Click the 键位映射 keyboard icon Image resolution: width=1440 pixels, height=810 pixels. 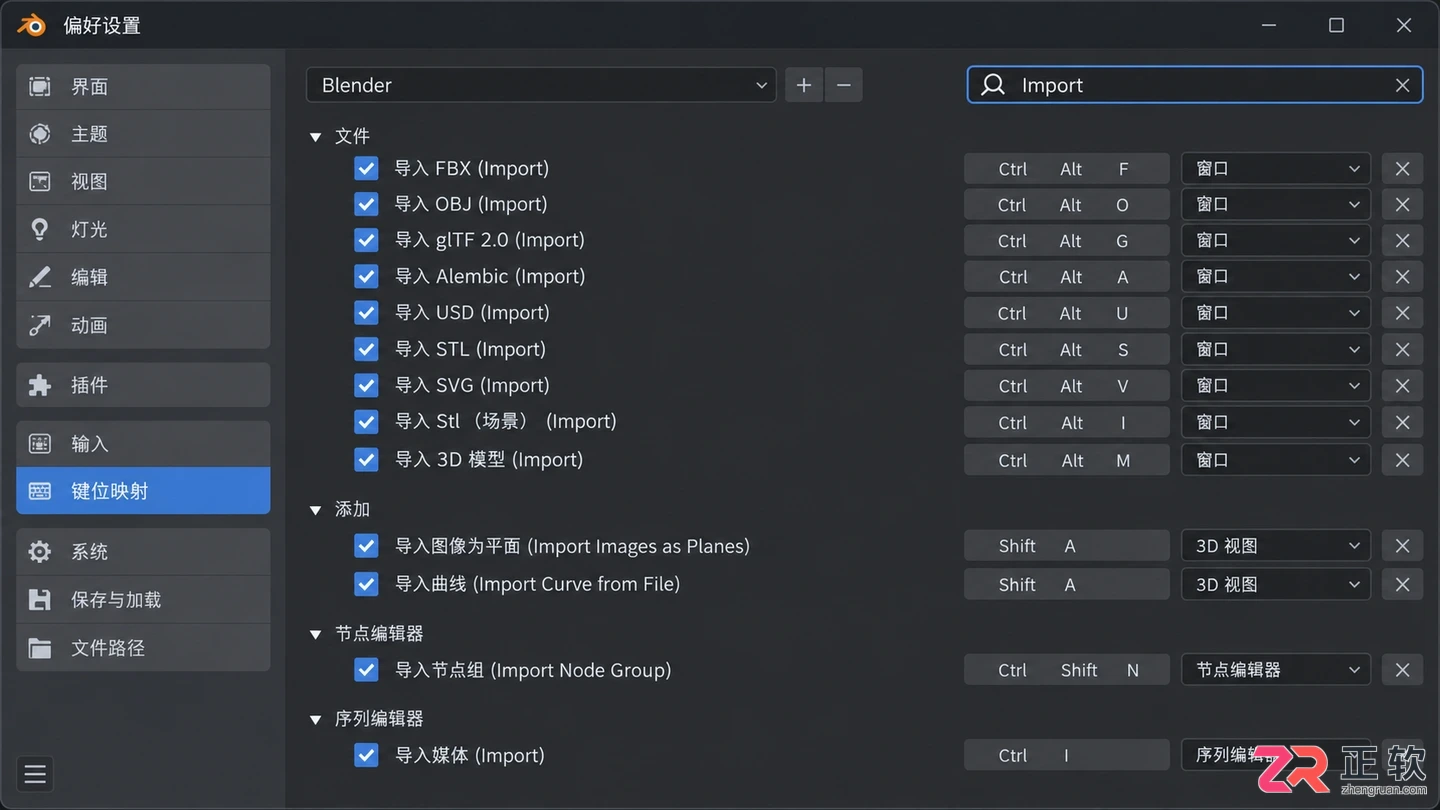(x=40, y=491)
